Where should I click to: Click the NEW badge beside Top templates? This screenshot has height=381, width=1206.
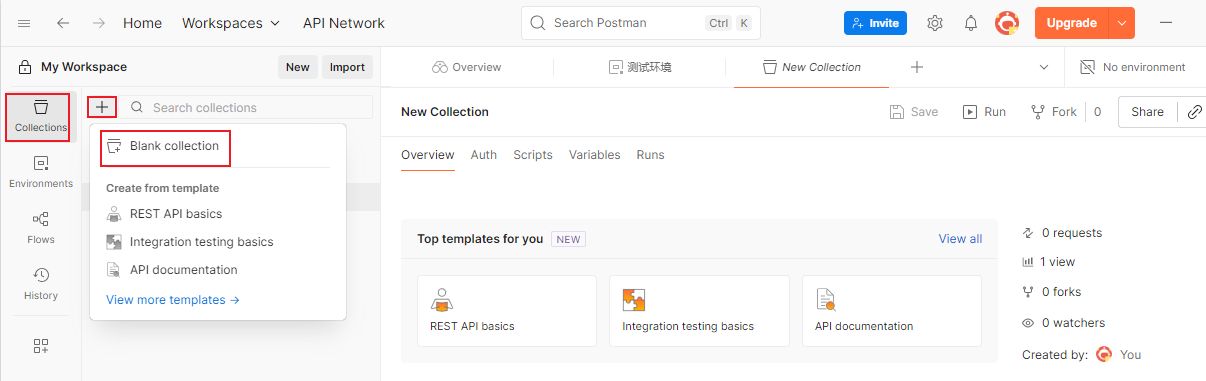[568, 239]
